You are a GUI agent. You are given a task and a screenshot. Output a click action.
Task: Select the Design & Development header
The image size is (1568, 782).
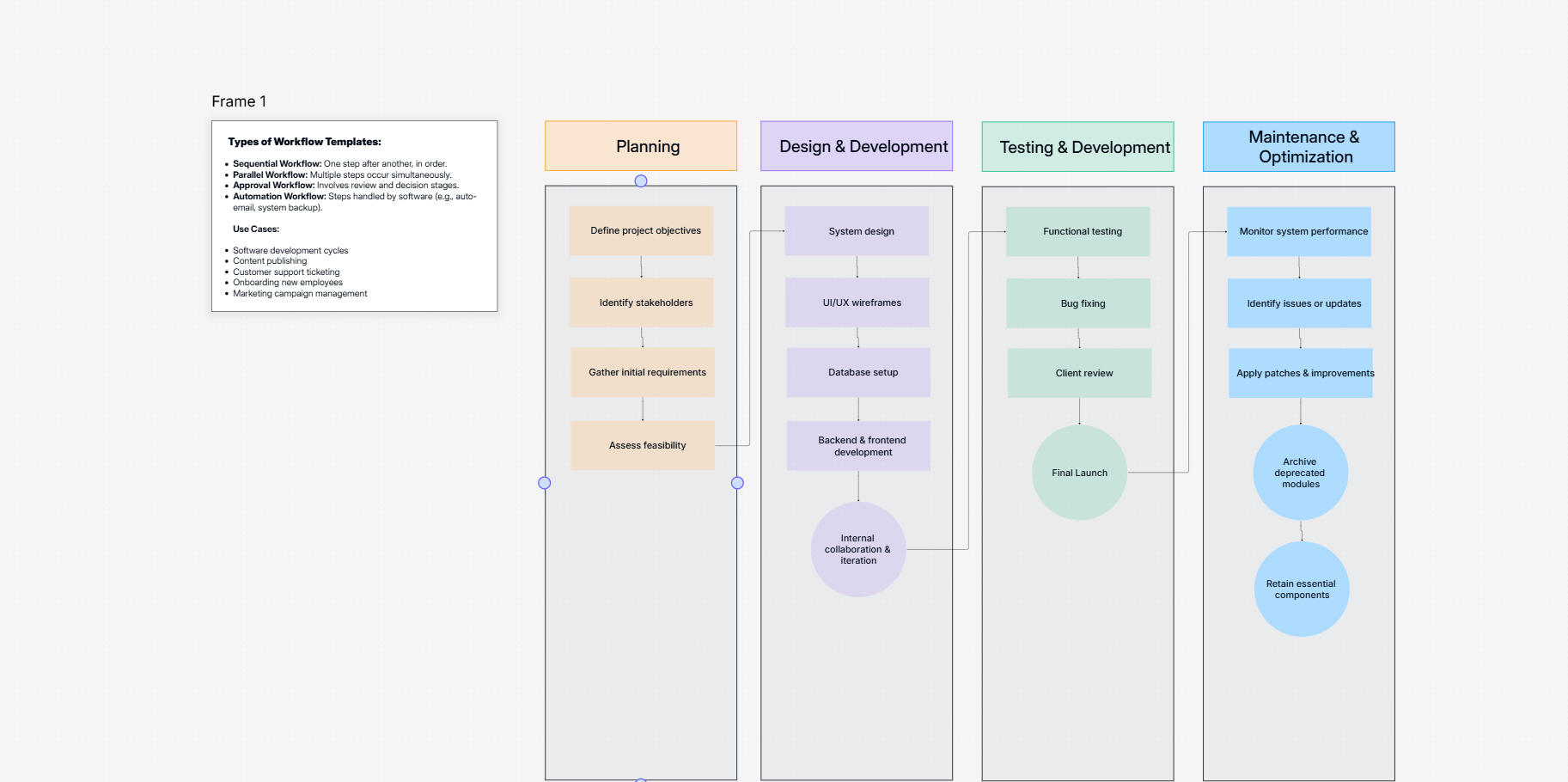pos(857,146)
